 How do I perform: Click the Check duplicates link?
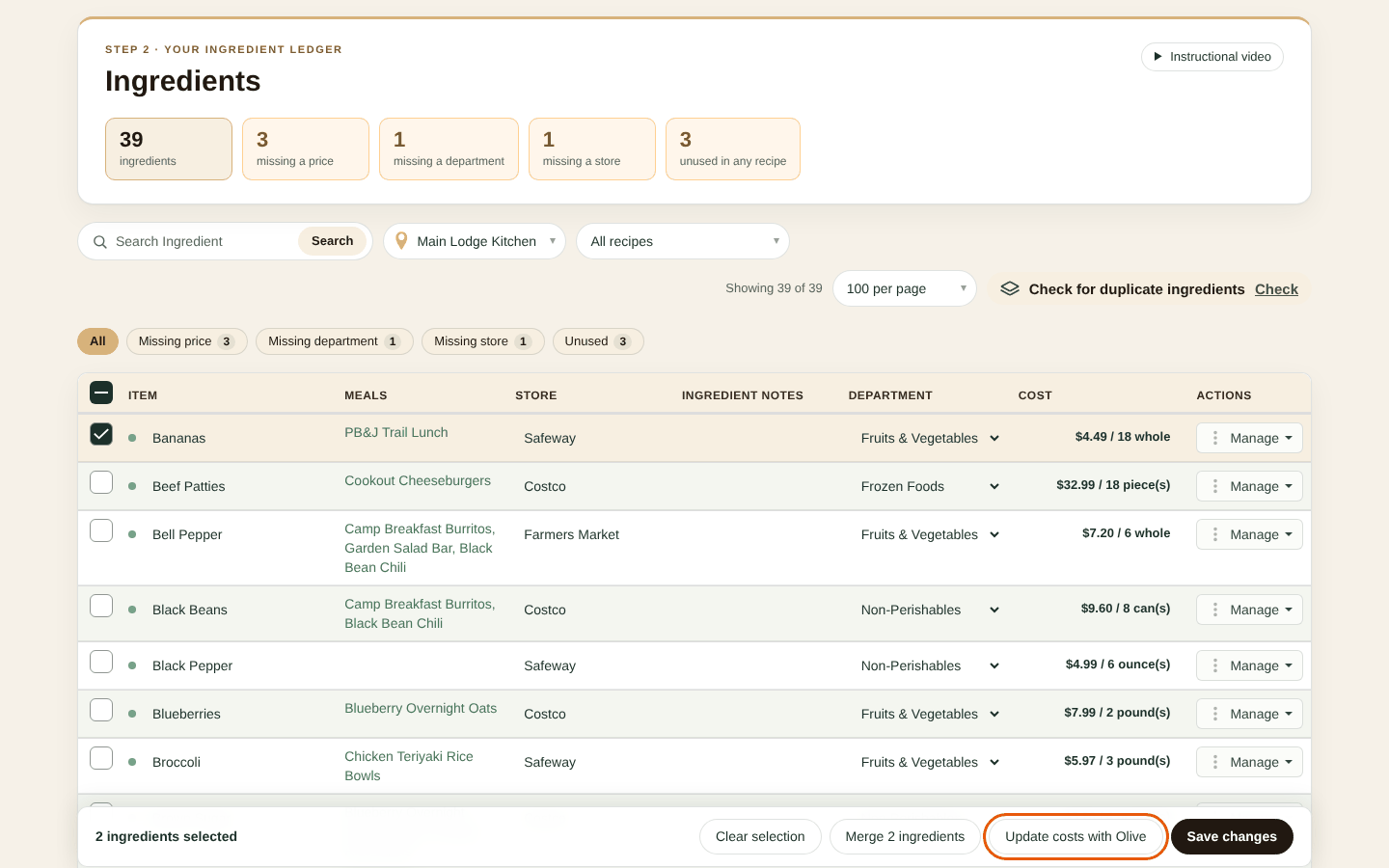[1276, 289]
